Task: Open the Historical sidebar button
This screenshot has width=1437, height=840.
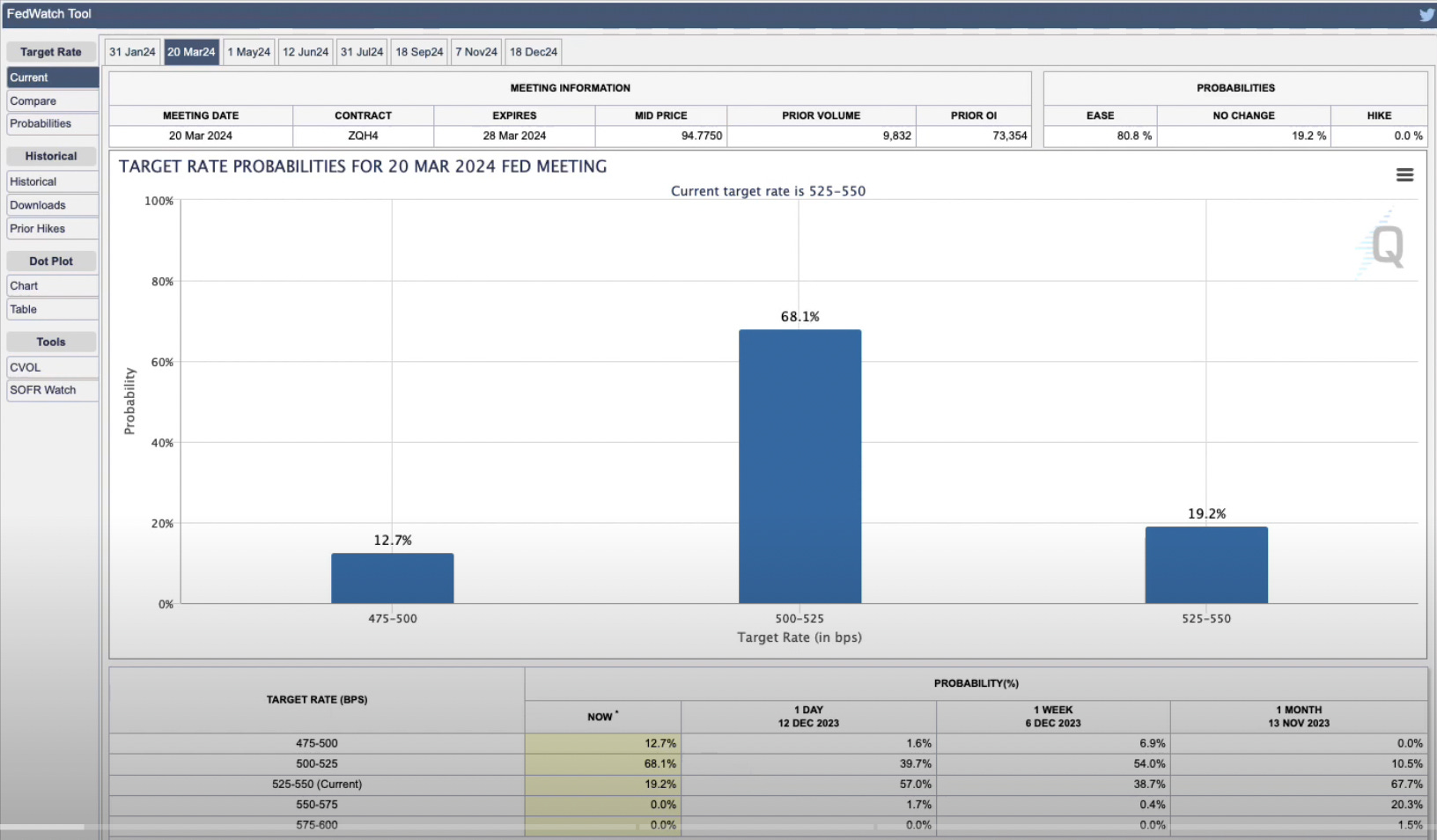Action: click(x=53, y=181)
